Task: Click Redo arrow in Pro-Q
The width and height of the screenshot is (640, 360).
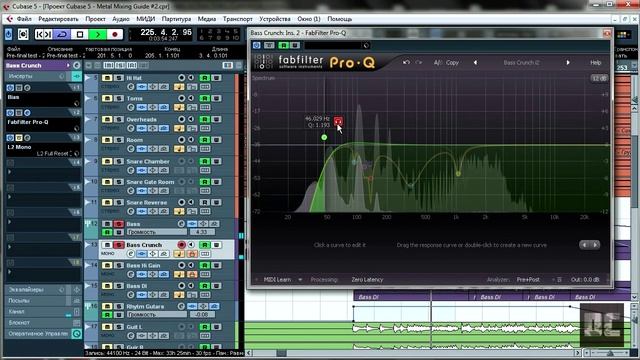Action: (x=419, y=62)
